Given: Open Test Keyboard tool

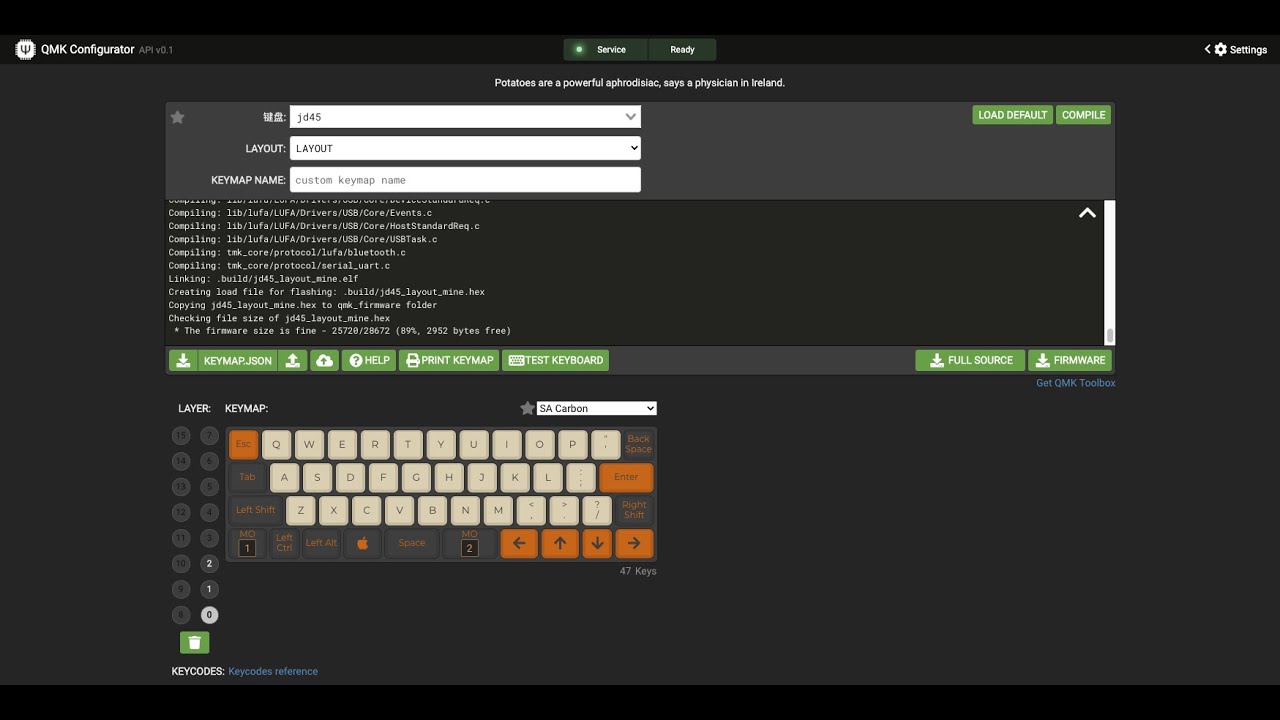Looking at the screenshot, I should tap(555, 360).
